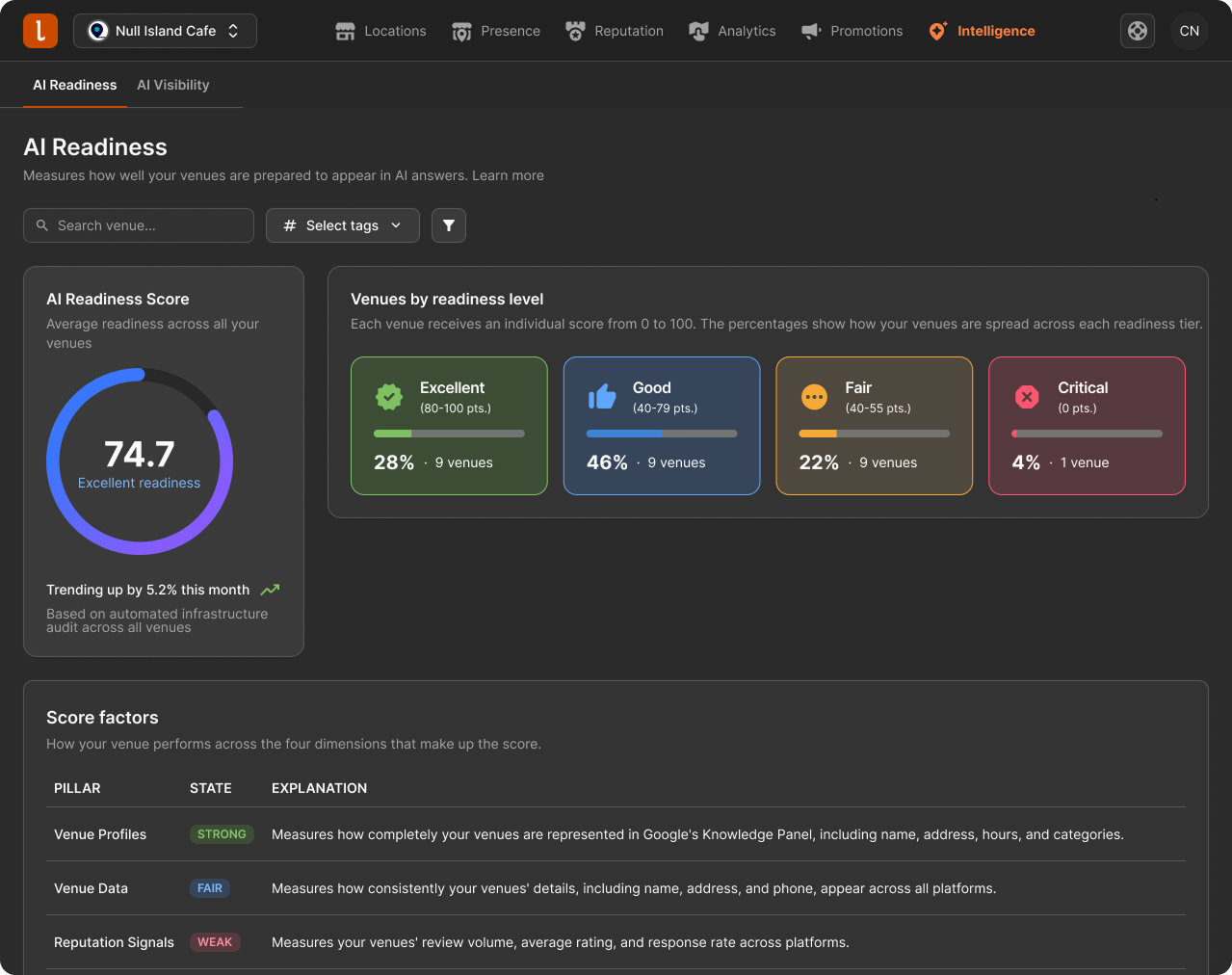Expand the Select tags dropdown
This screenshot has width=1232, height=975.
[343, 225]
